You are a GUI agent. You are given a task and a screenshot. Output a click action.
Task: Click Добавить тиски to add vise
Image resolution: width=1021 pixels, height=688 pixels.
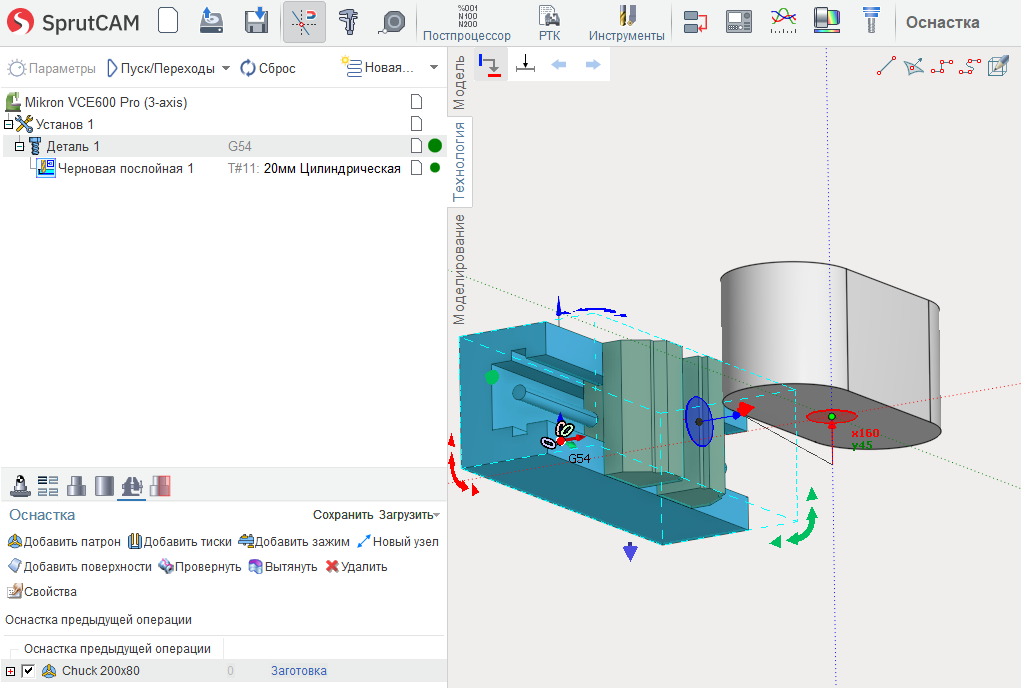(179, 542)
